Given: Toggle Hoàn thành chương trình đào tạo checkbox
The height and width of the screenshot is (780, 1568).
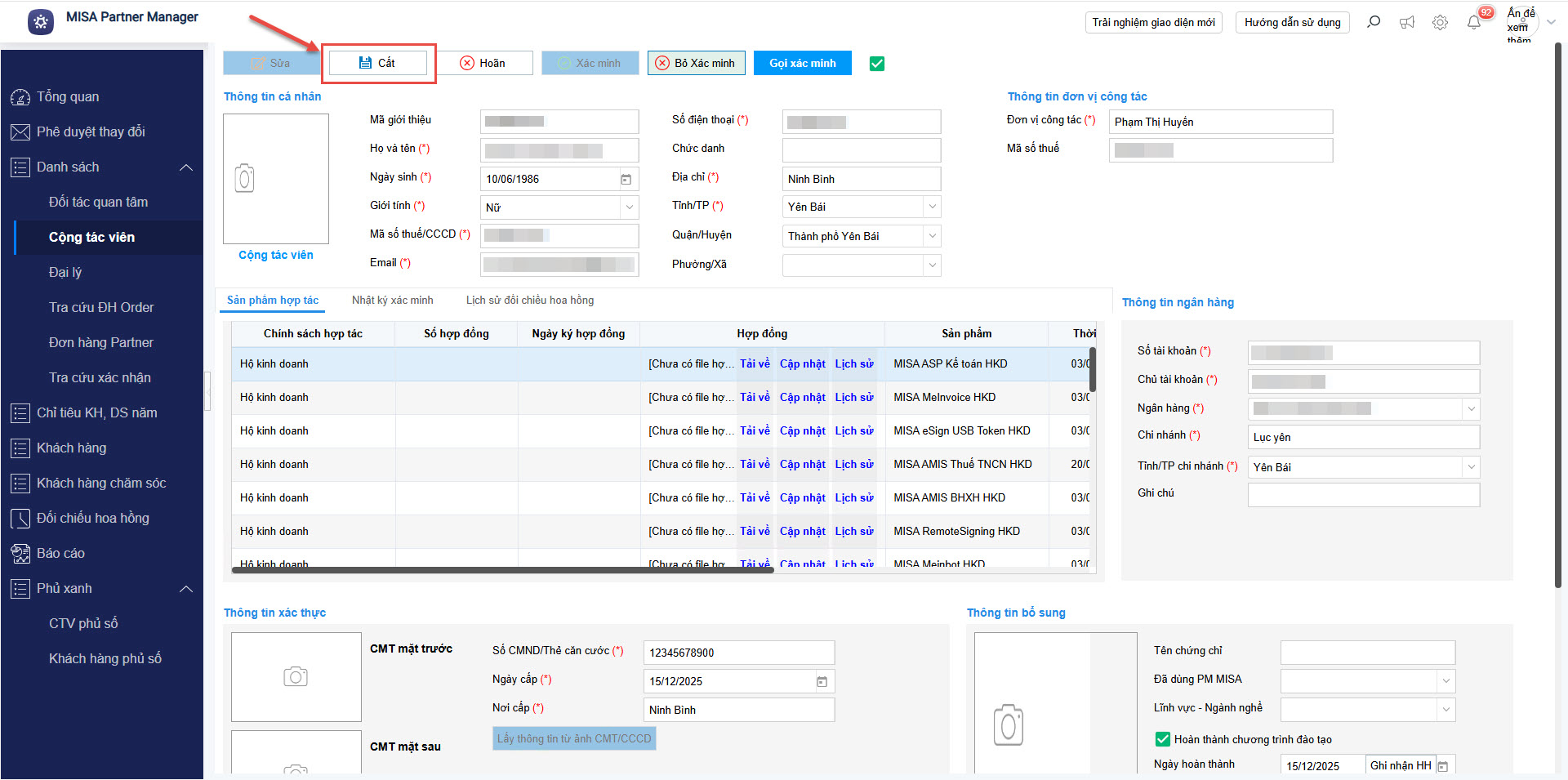Looking at the screenshot, I should [x=1163, y=739].
